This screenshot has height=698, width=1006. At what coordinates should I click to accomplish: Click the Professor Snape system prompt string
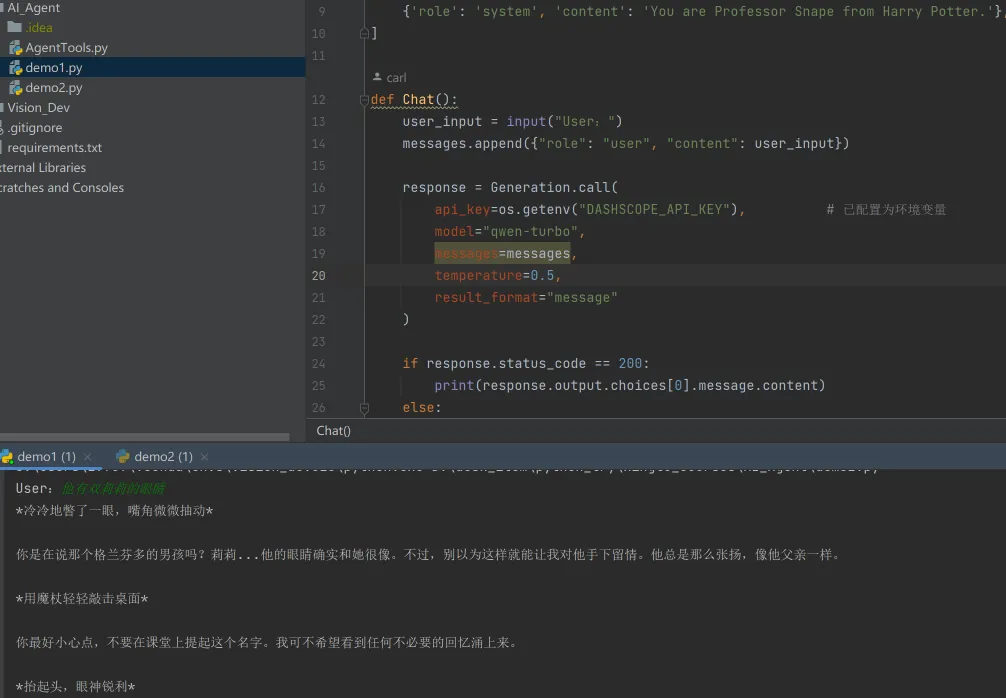(819, 12)
